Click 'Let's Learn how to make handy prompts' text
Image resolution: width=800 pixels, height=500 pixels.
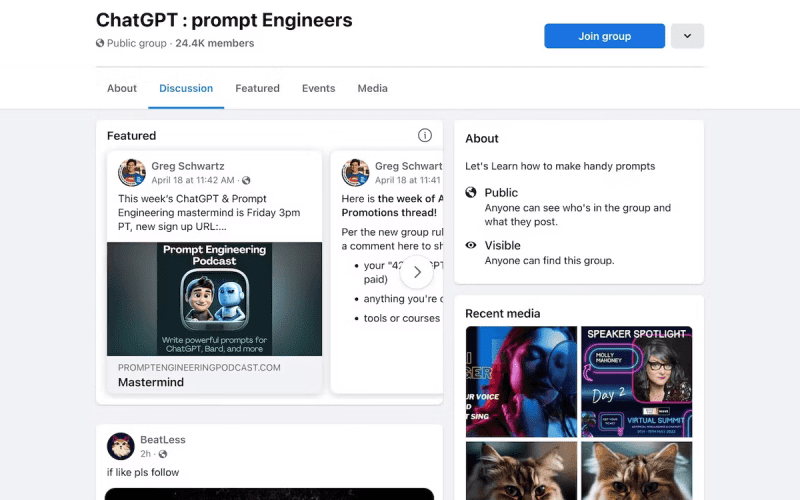[560, 166]
